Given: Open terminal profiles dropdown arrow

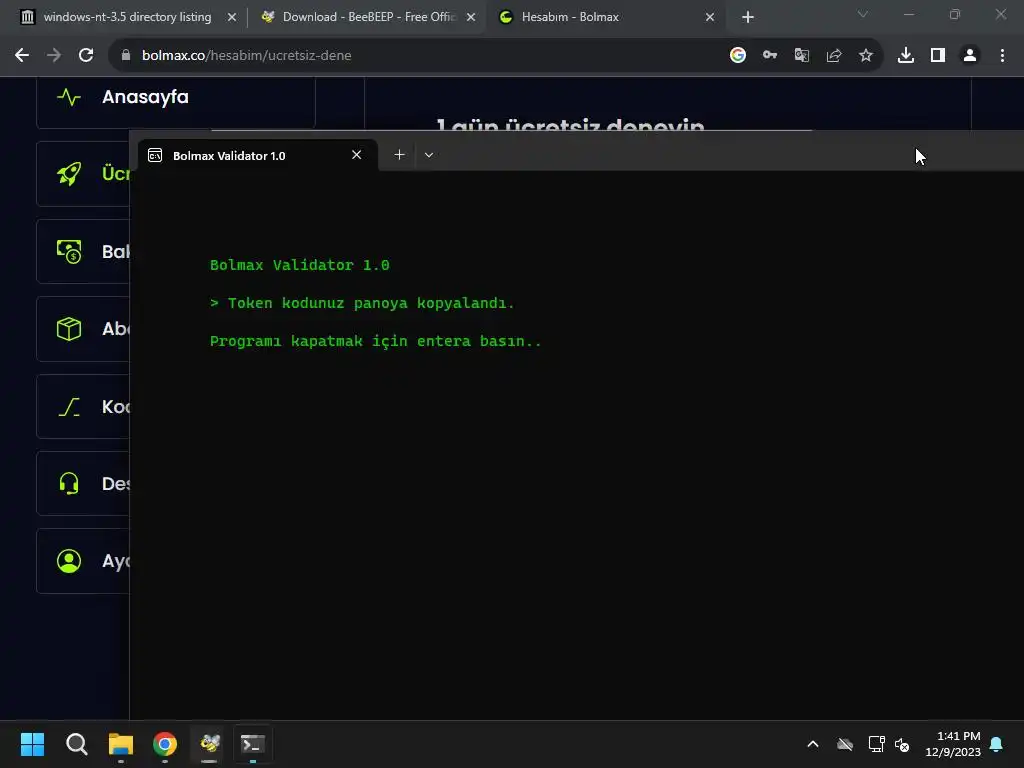Looking at the screenshot, I should pyautogui.click(x=429, y=155).
